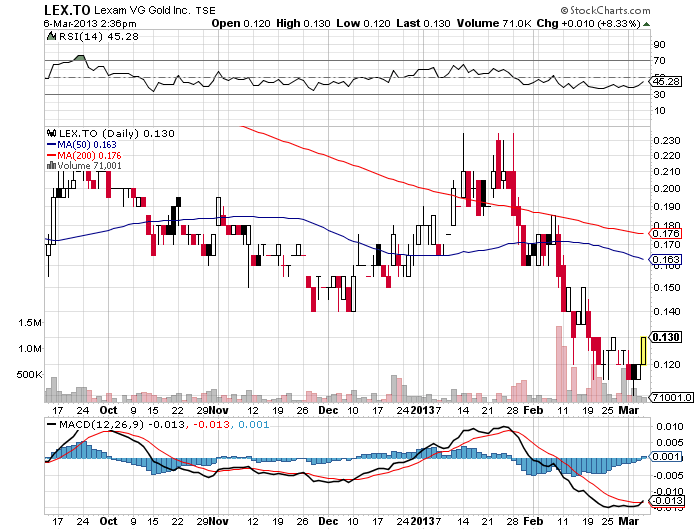Click the 0.200 price axis label

point(667,188)
